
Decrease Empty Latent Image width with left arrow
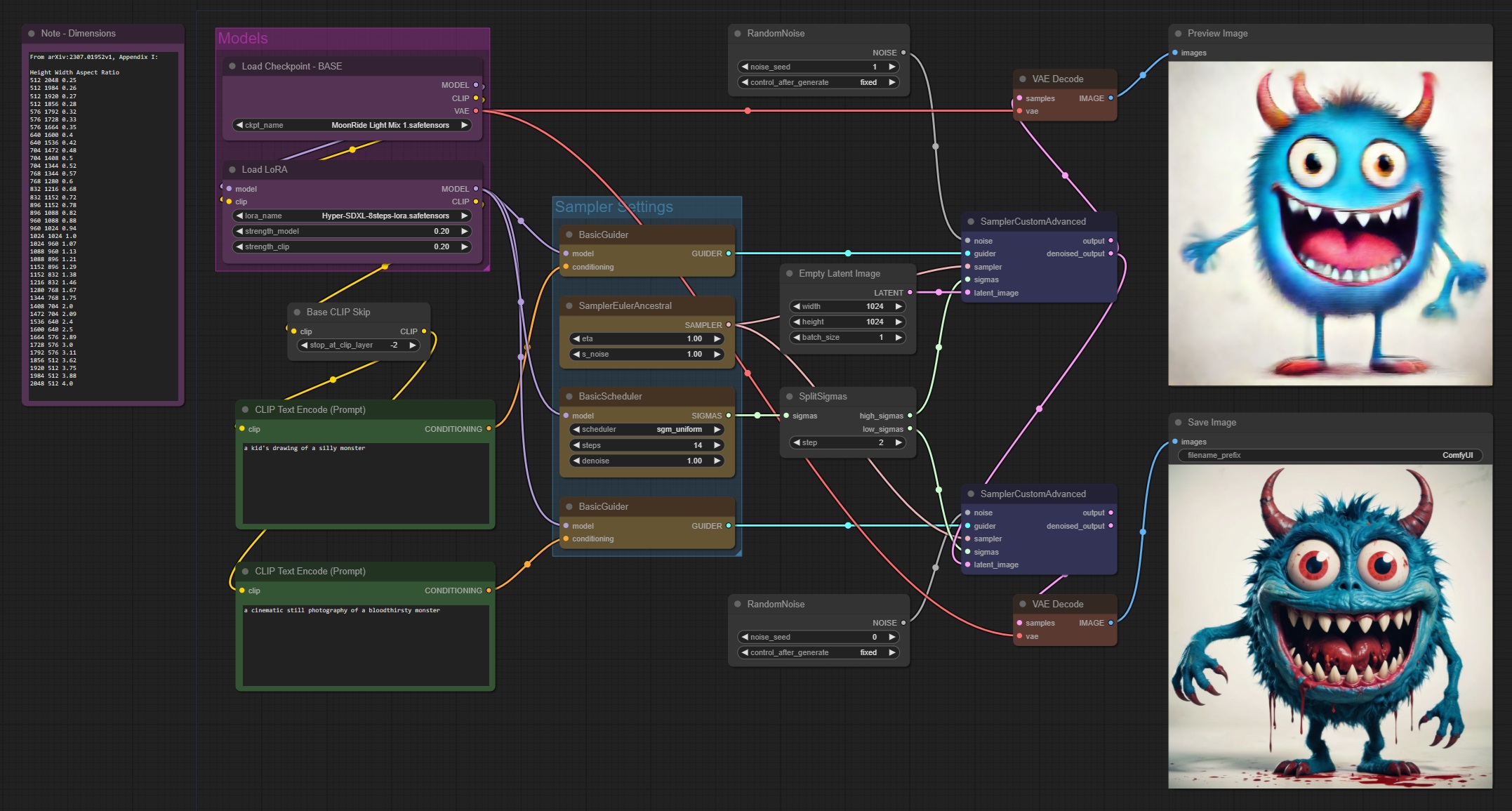pyautogui.click(x=797, y=307)
